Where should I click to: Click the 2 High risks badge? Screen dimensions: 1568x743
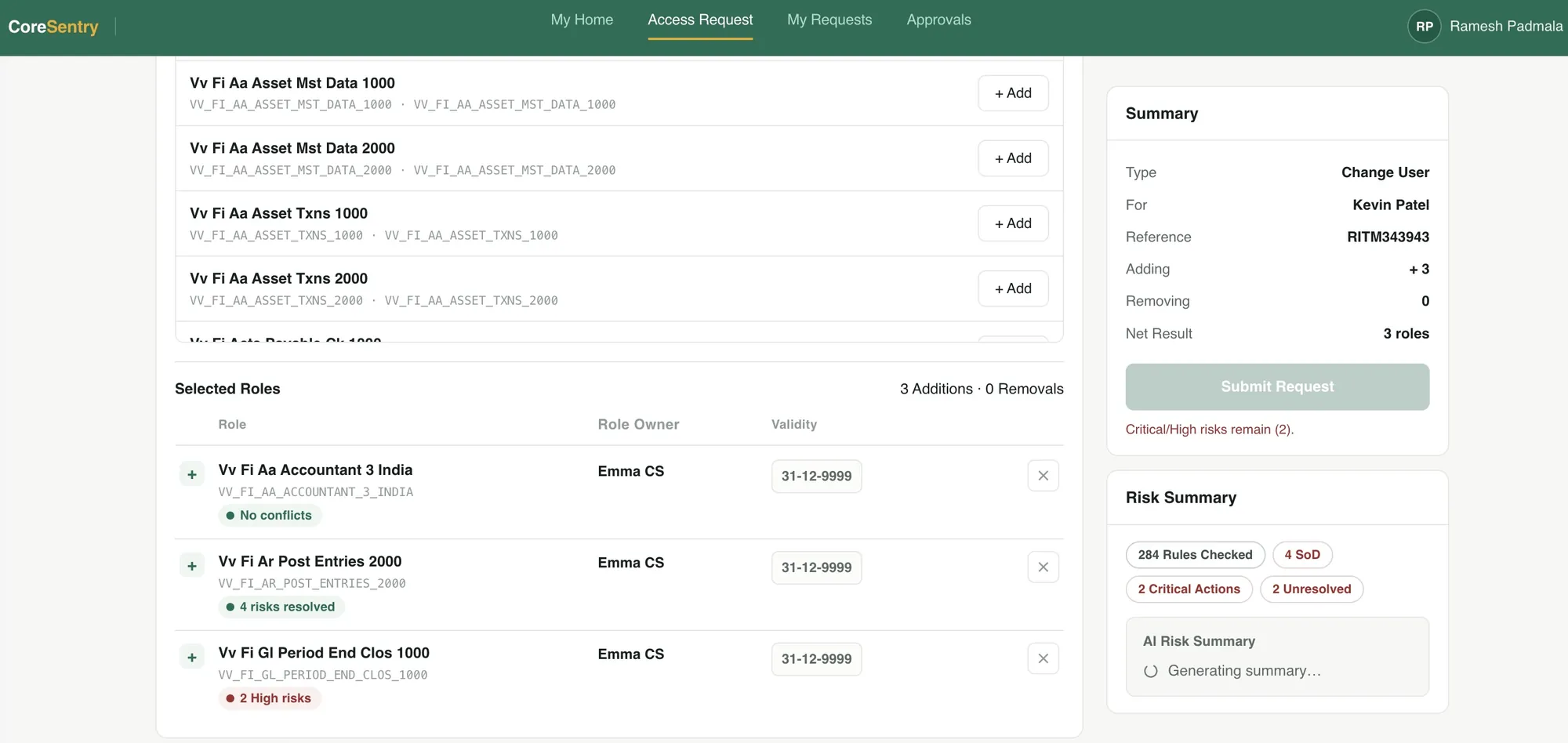[270, 698]
